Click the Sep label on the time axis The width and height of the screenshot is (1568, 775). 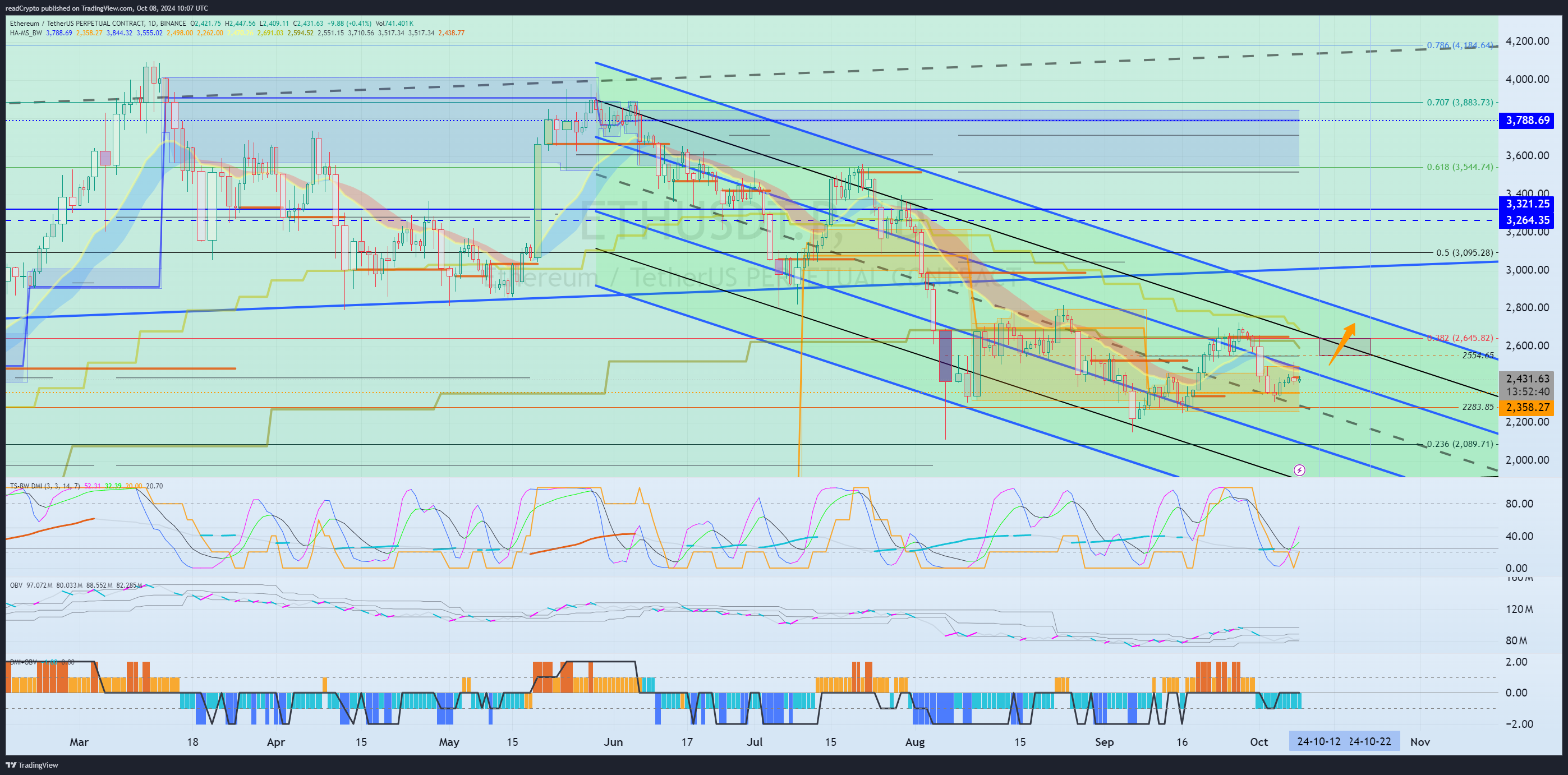click(1104, 742)
